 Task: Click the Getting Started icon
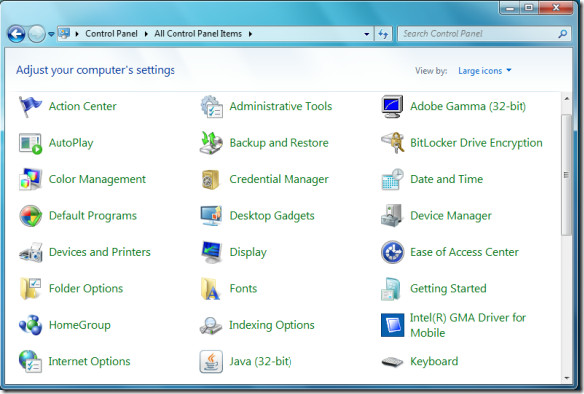391,289
